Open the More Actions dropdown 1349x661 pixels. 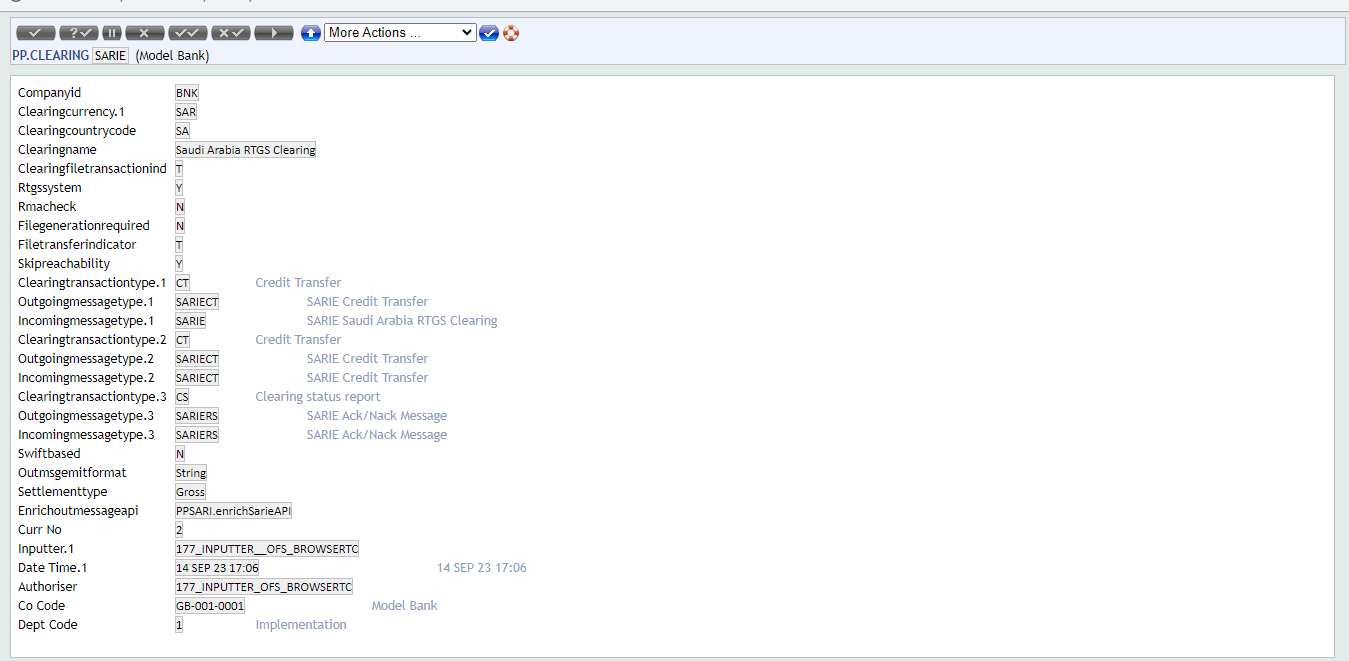[x=400, y=33]
